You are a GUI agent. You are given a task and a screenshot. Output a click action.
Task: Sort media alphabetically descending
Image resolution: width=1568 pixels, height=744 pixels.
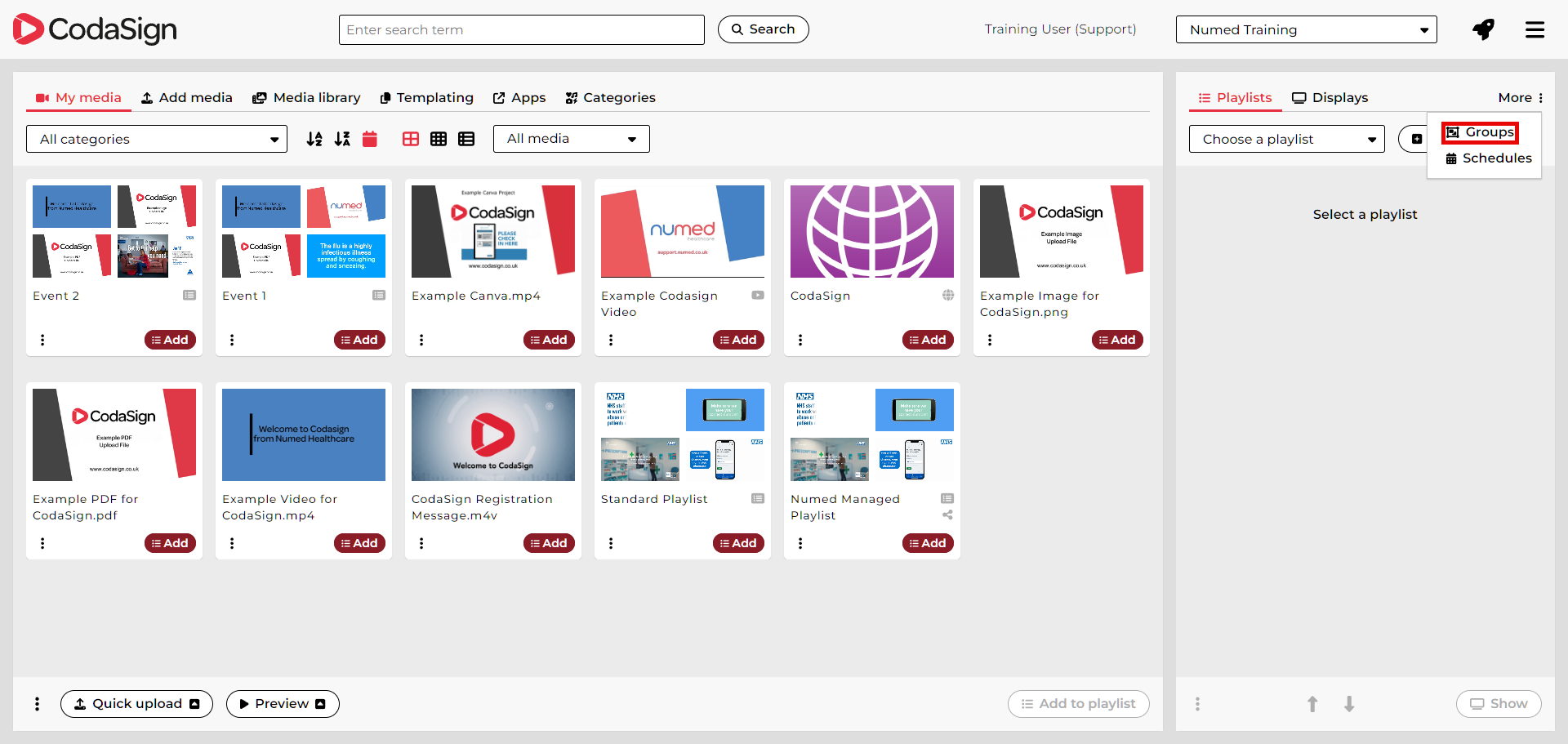coord(342,139)
